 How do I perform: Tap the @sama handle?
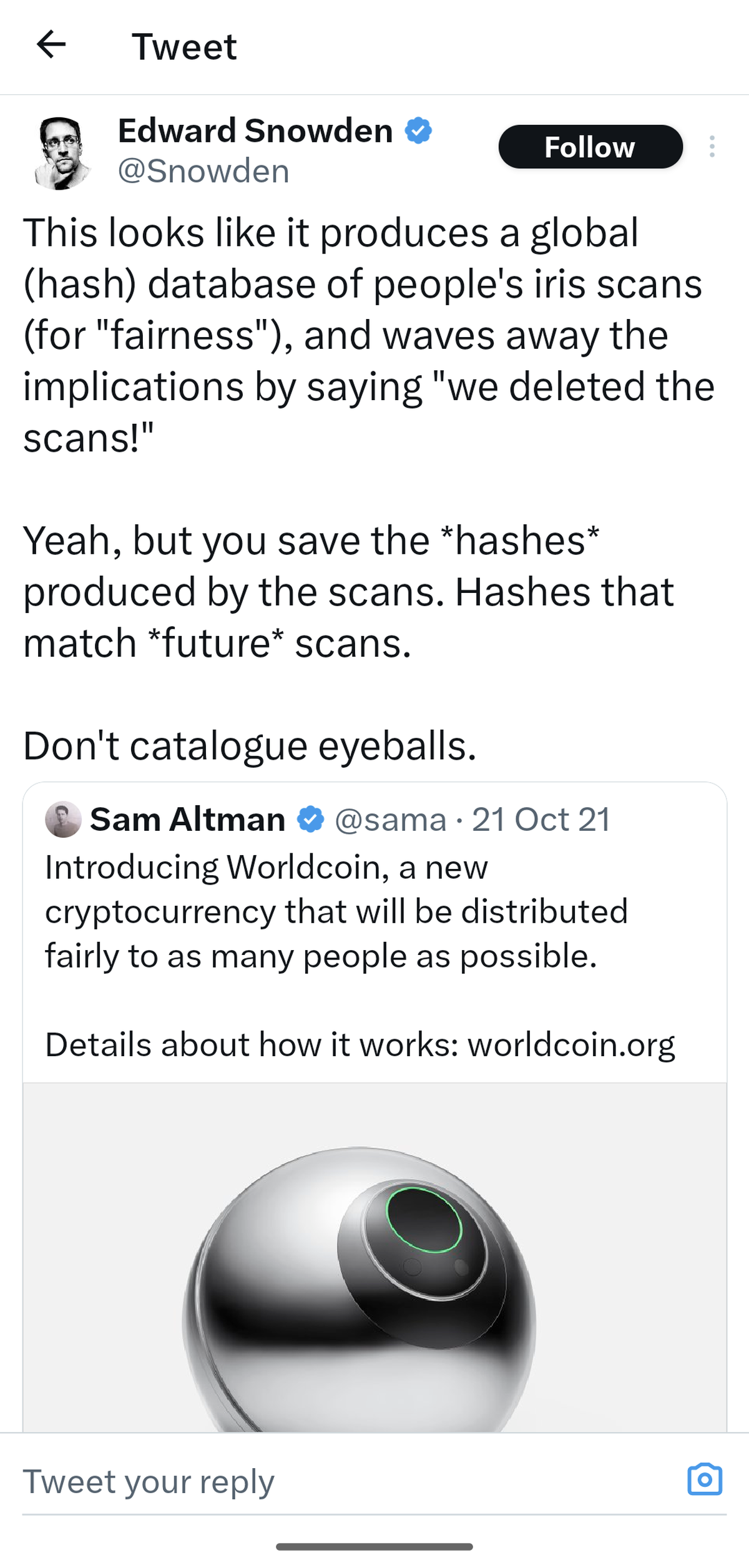[391, 820]
